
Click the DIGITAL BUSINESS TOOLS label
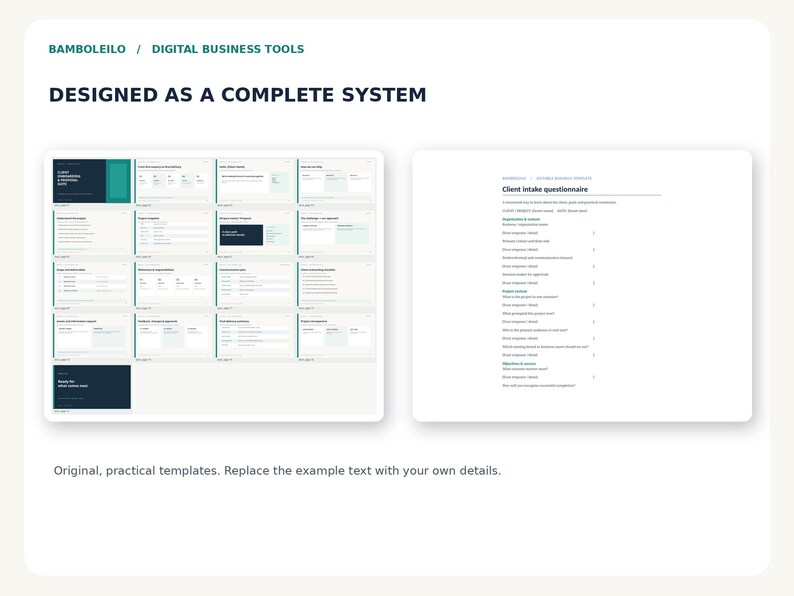(x=228, y=49)
